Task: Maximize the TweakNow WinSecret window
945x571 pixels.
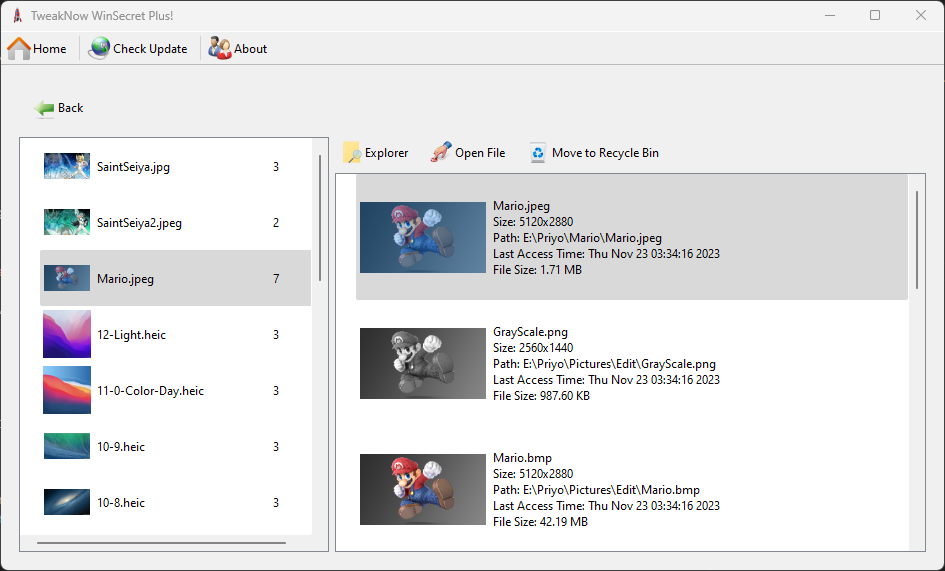Action: [875, 15]
